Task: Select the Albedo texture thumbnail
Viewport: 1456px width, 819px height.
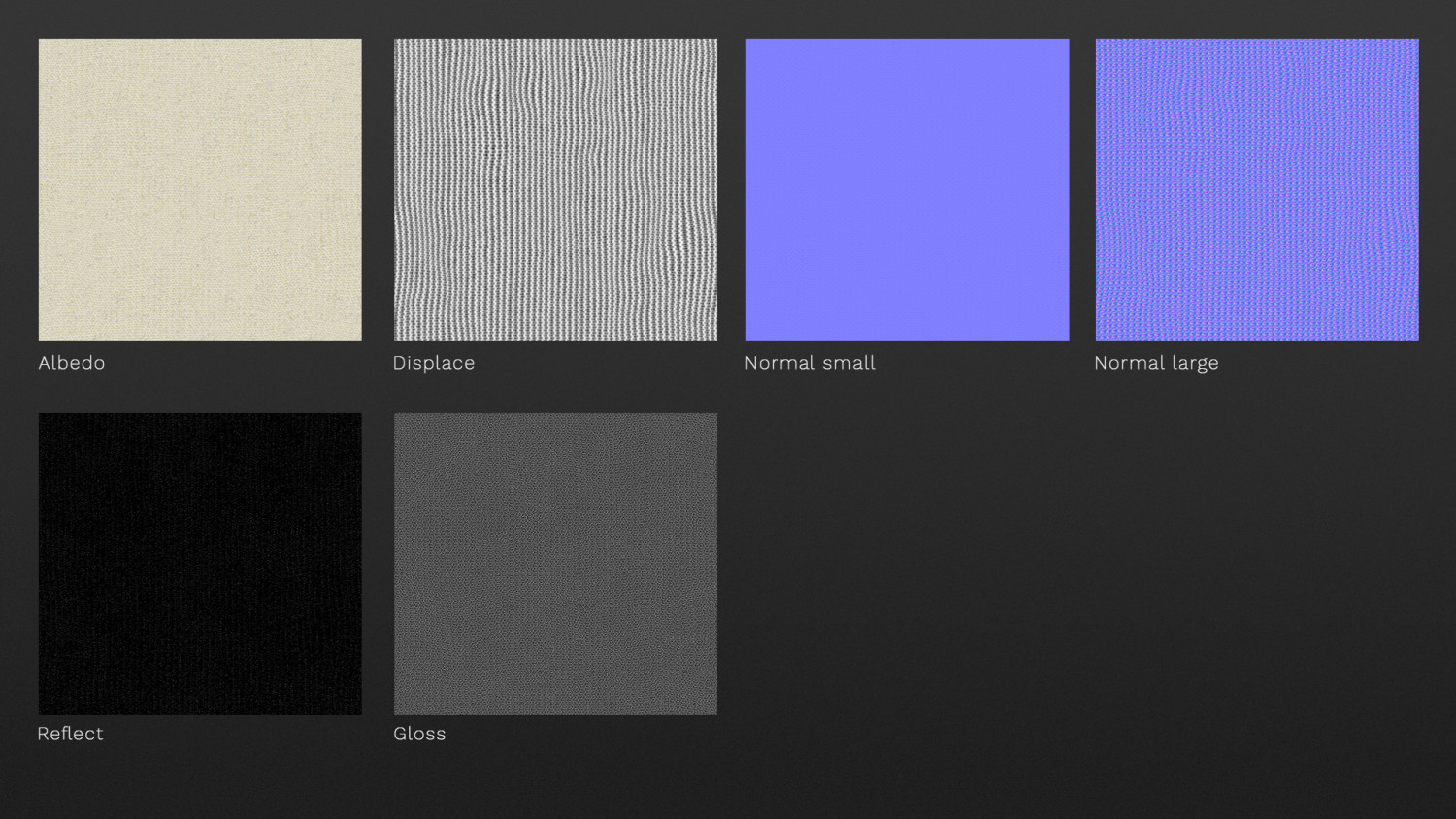Action: coord(200,189)
